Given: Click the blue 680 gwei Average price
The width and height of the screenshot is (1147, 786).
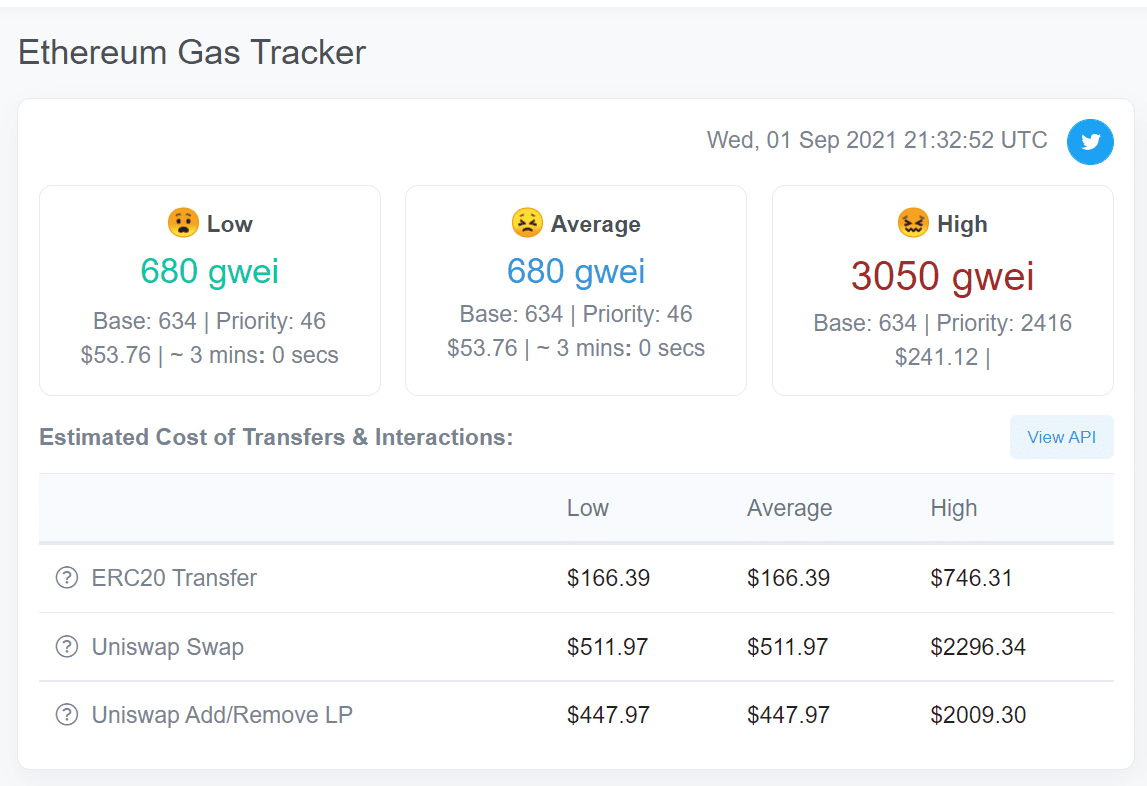Looking at the screenshot, I should pos(576,271).
